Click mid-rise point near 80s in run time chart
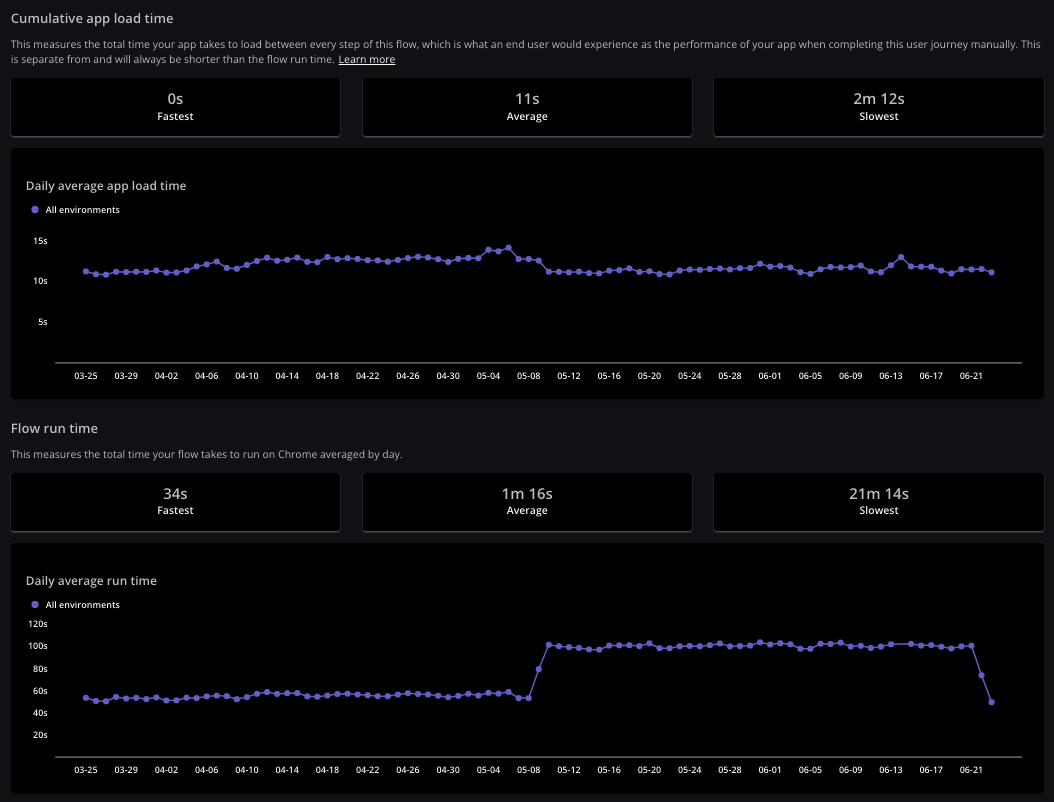 539,669
